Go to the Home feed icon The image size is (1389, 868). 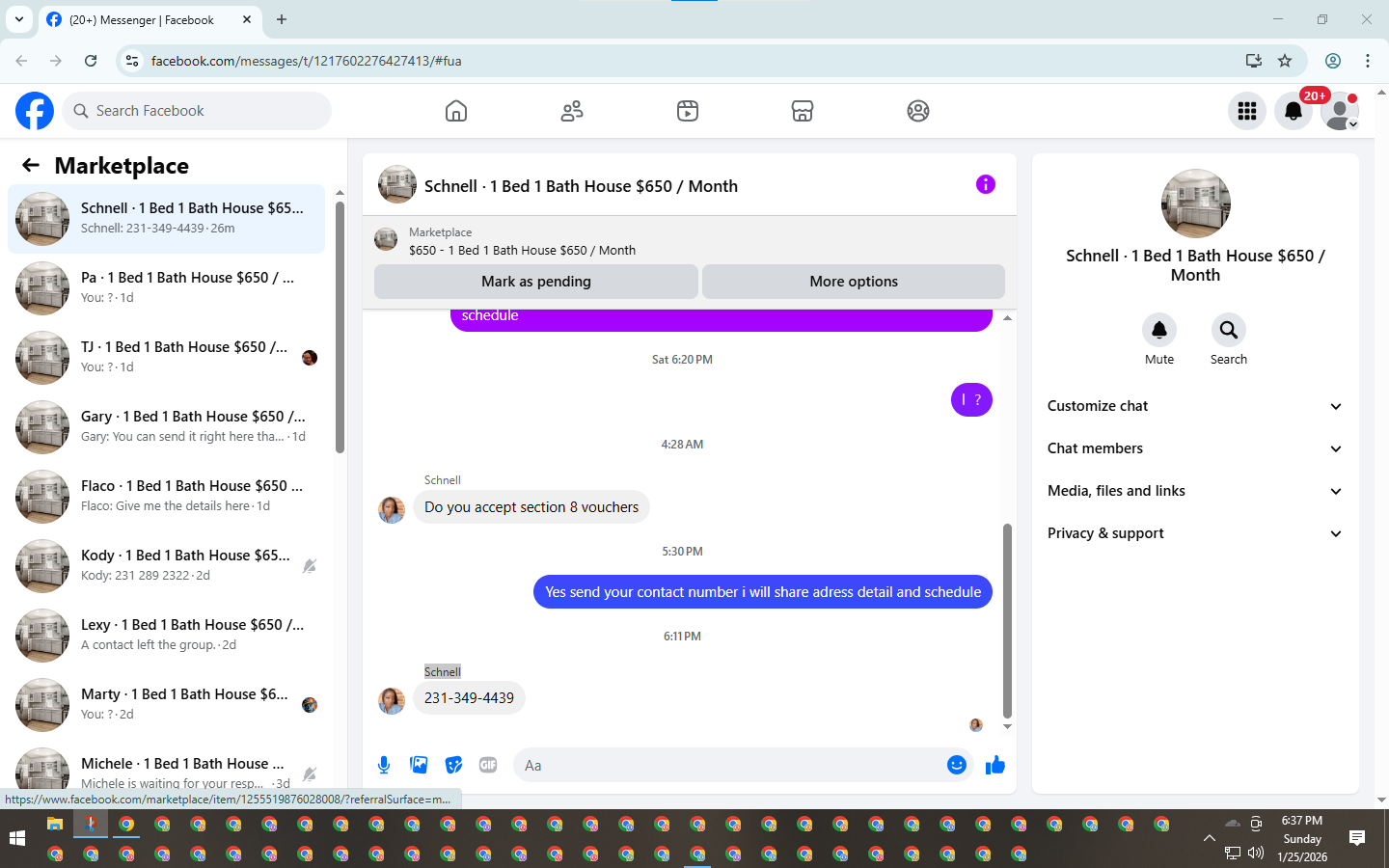456,111
